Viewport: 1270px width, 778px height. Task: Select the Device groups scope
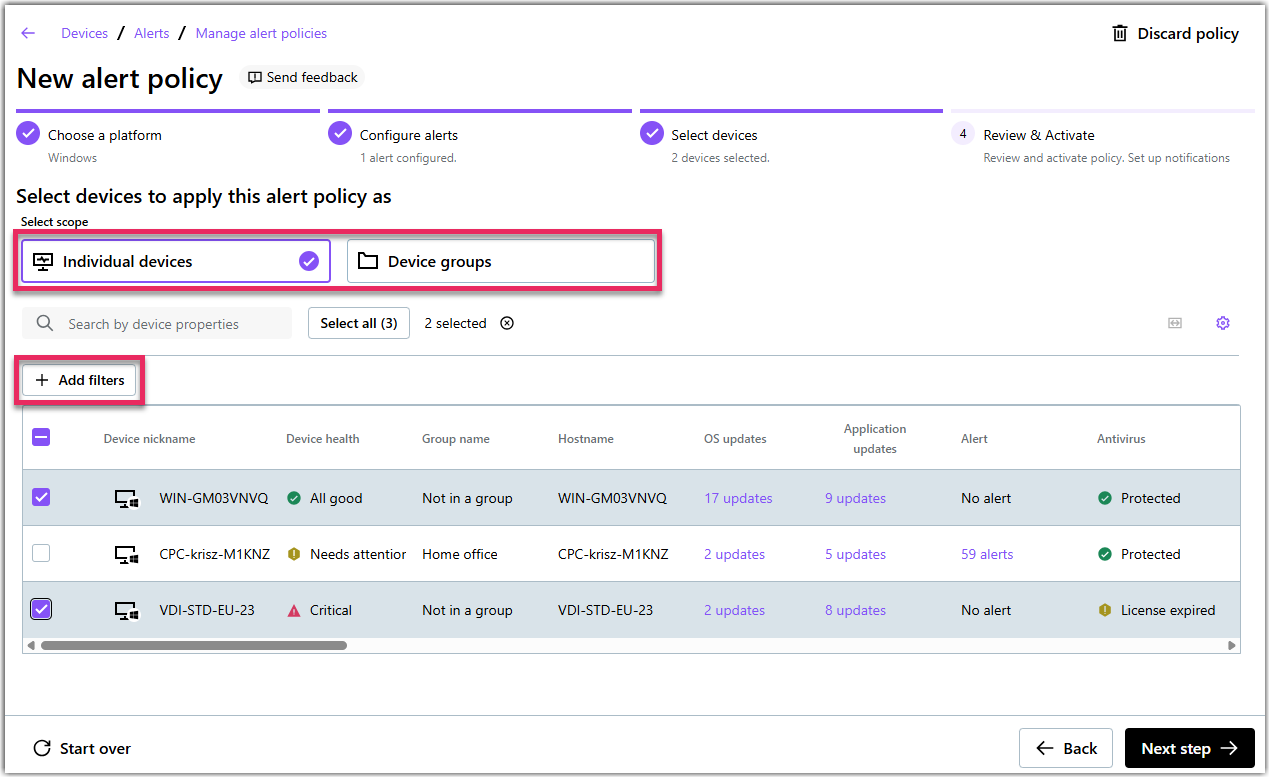point(501,261)
